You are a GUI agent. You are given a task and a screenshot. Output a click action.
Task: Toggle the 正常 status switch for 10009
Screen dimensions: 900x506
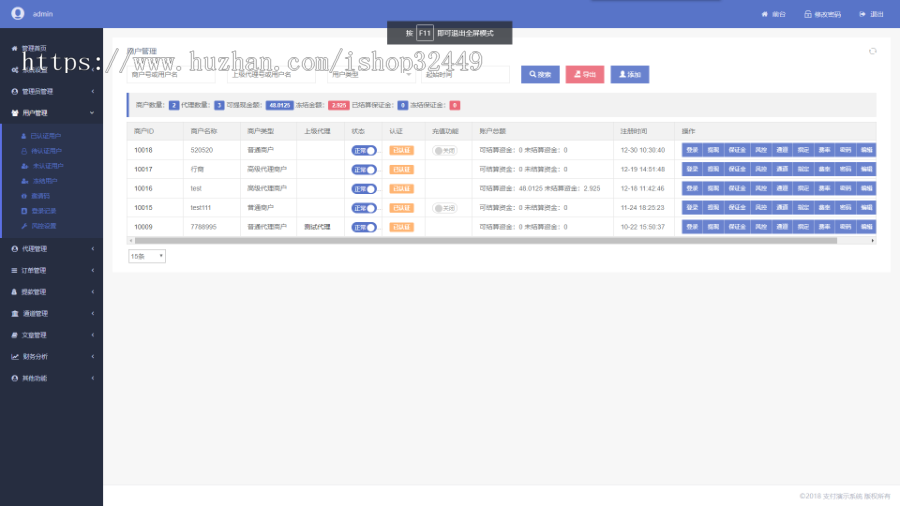(x=364, y=227)
